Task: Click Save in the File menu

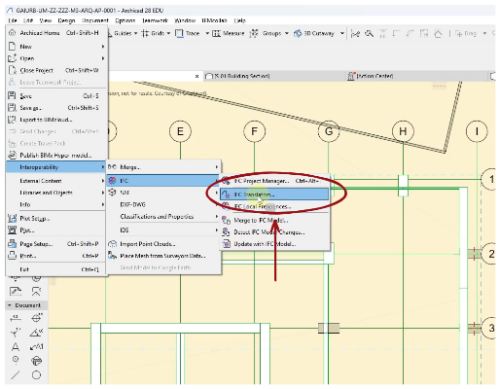Action: tap(56, 96)
